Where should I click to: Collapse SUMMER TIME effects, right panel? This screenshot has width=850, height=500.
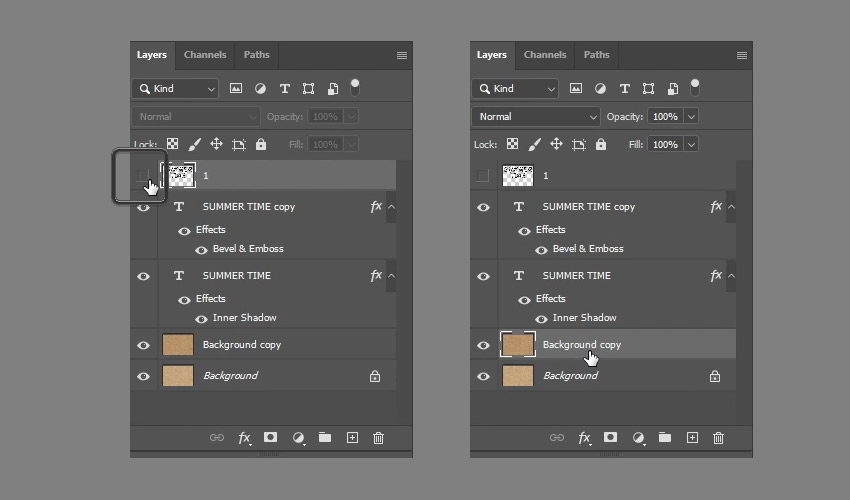pyautogui.click(x=731, y=275)
